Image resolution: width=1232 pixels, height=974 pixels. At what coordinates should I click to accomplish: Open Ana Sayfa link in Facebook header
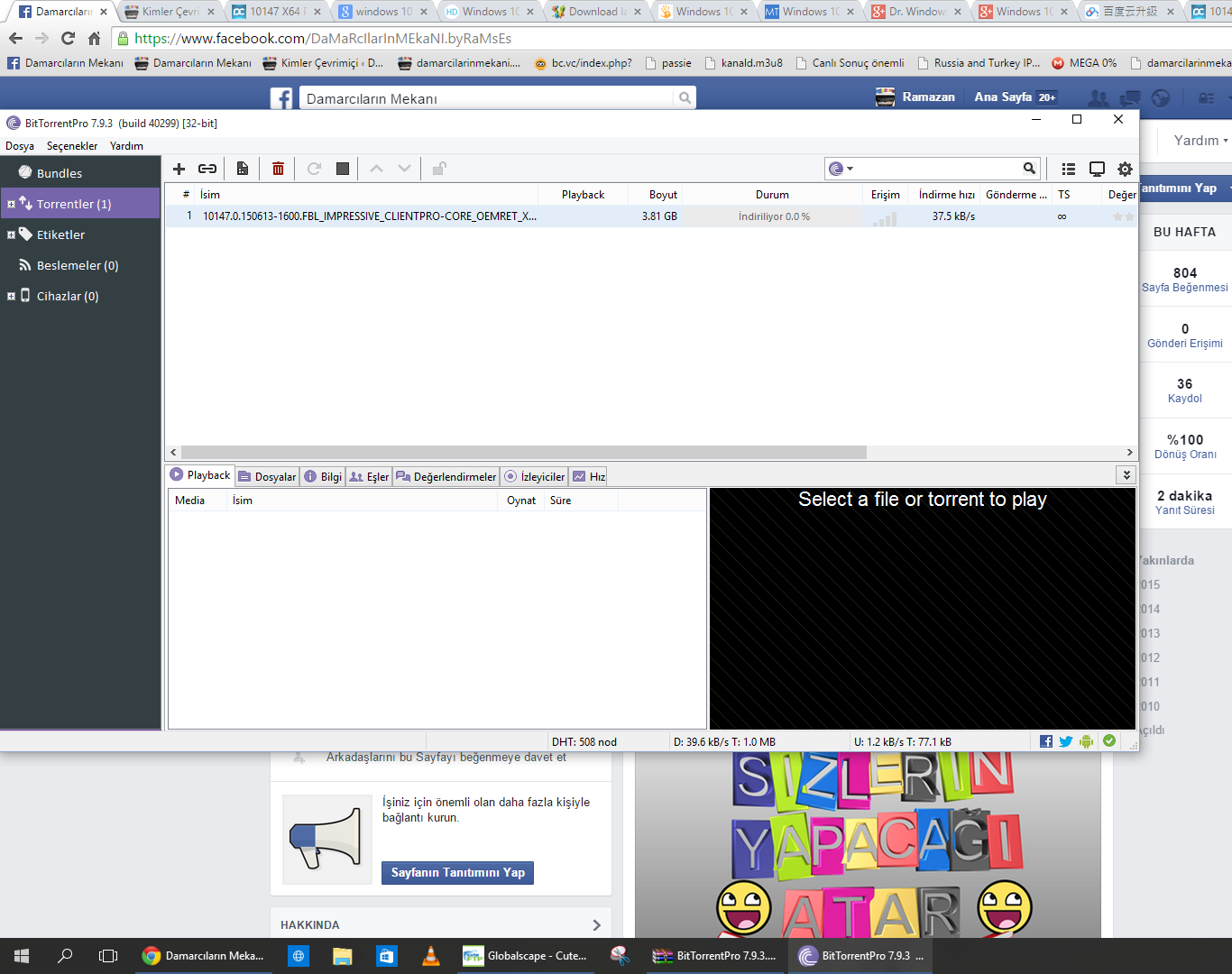click(x=1003, y=97)
